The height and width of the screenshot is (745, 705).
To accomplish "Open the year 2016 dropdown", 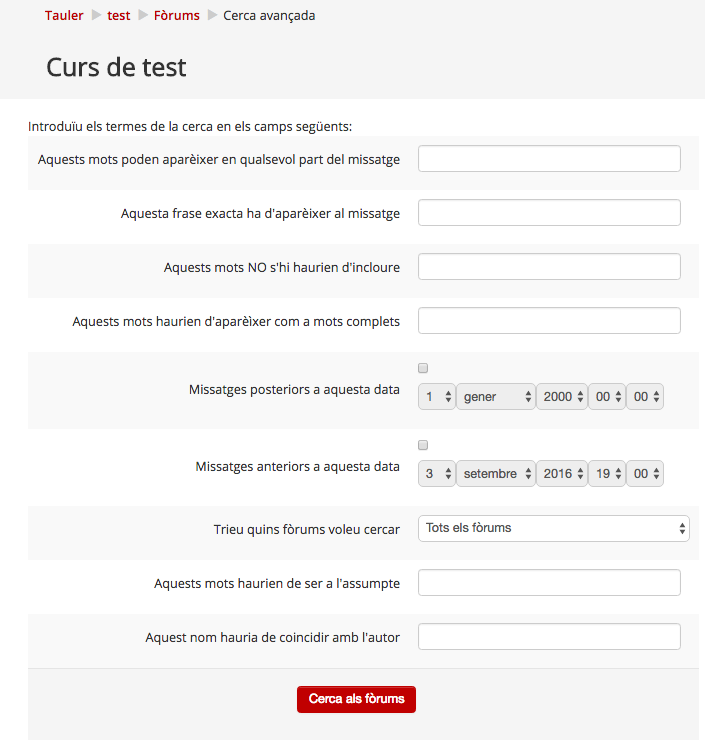I will [x=561, y=474].
